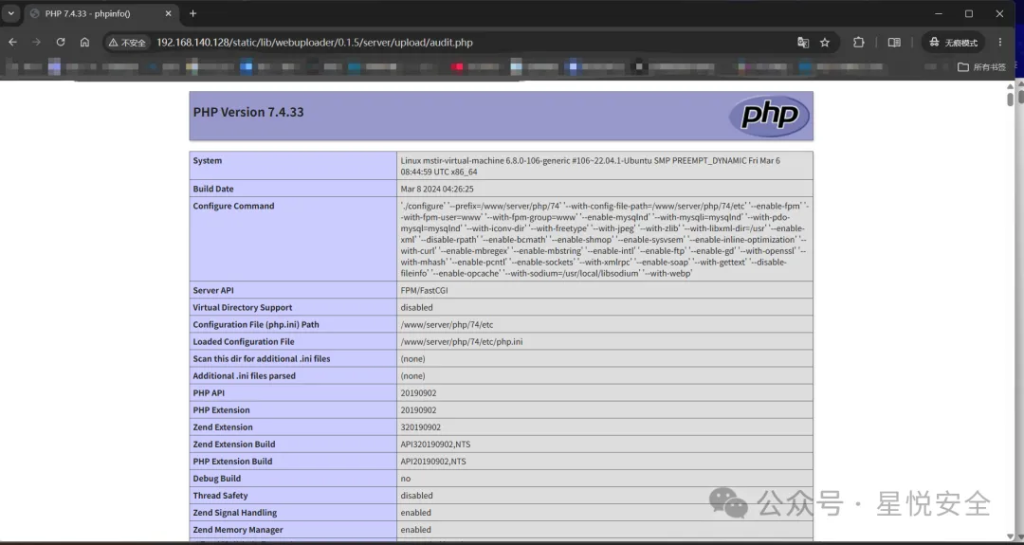The height and width of the screenshot is (545, 1024).
Task: Click the FPM/FastCGI value
Action: pos(424,290)
